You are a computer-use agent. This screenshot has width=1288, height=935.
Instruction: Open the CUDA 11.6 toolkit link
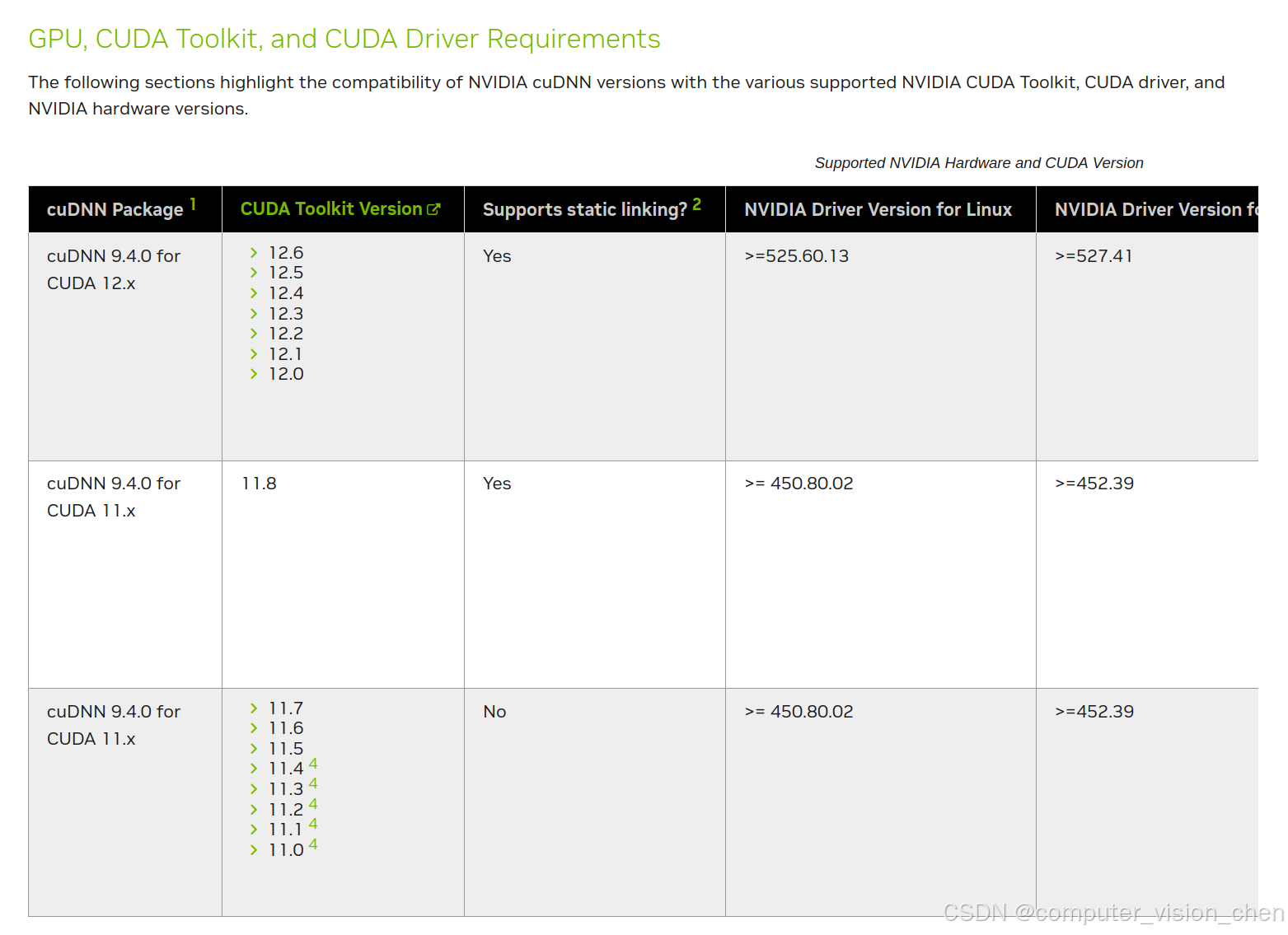[x=286, y=728]
